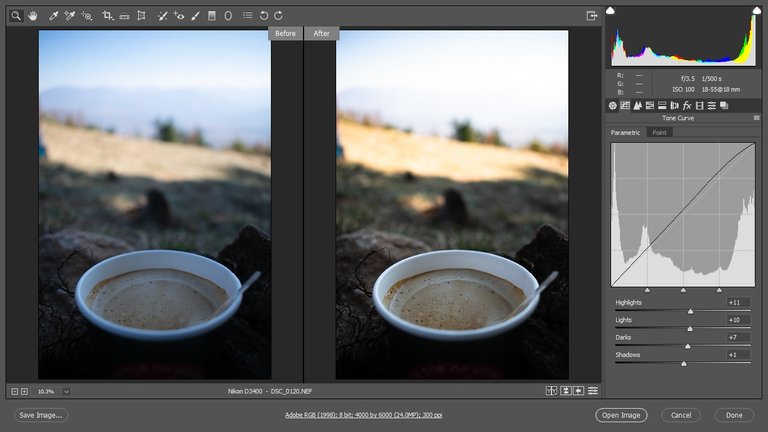768x432 pixels.
Task: Select the Graduated Filter tool
Action: (x=212, y=16)
